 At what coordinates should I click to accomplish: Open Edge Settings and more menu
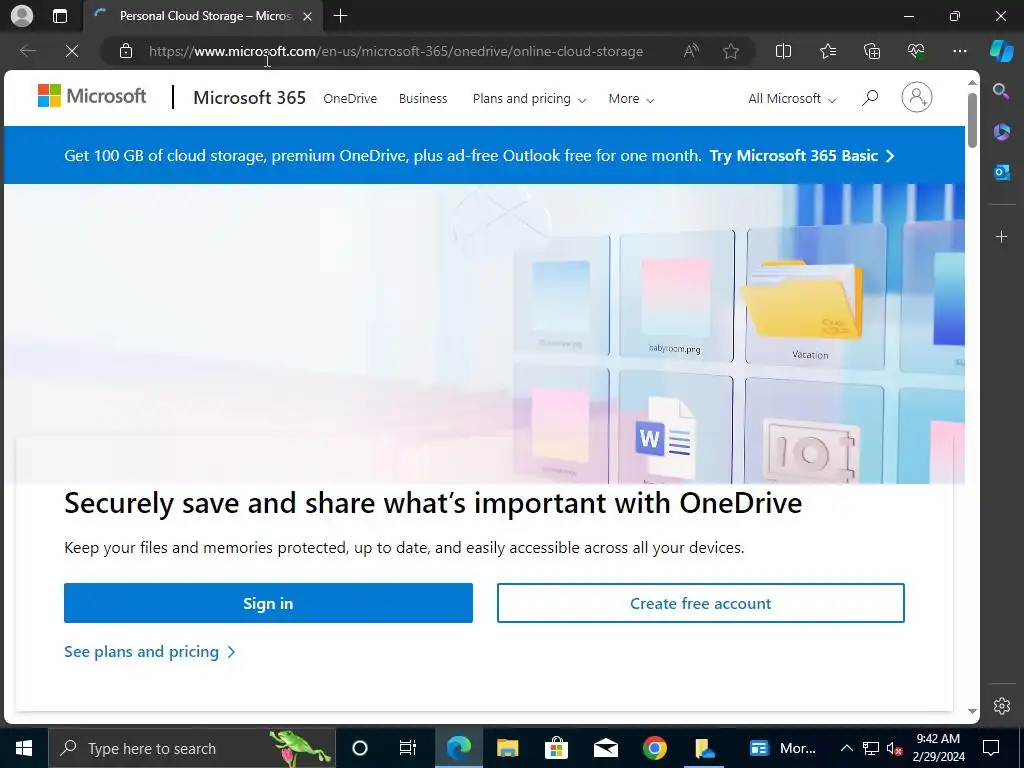[x=960, y=51]
